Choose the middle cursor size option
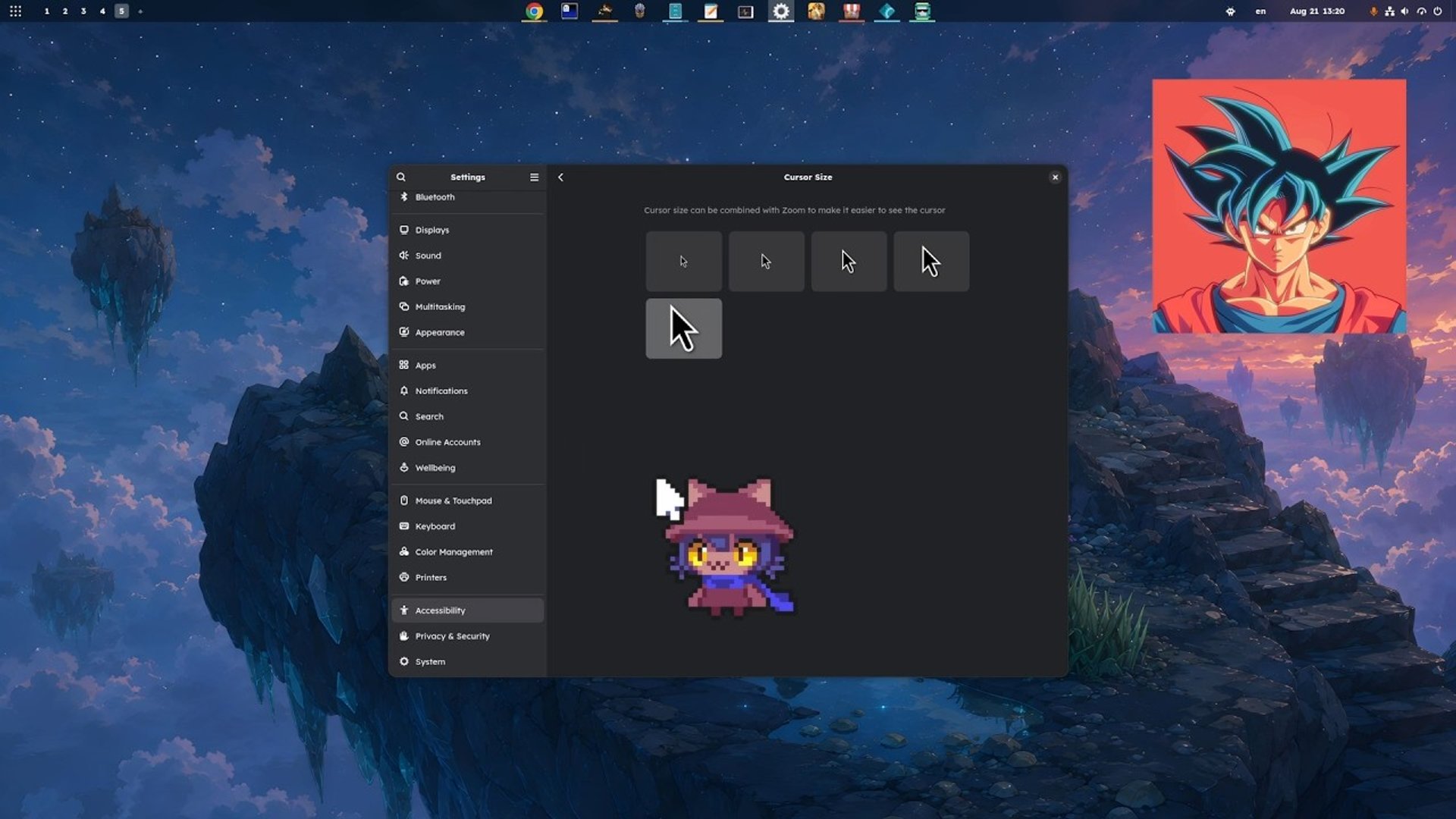The height and width of the screenshot is (819, 1456). (849, 262)
